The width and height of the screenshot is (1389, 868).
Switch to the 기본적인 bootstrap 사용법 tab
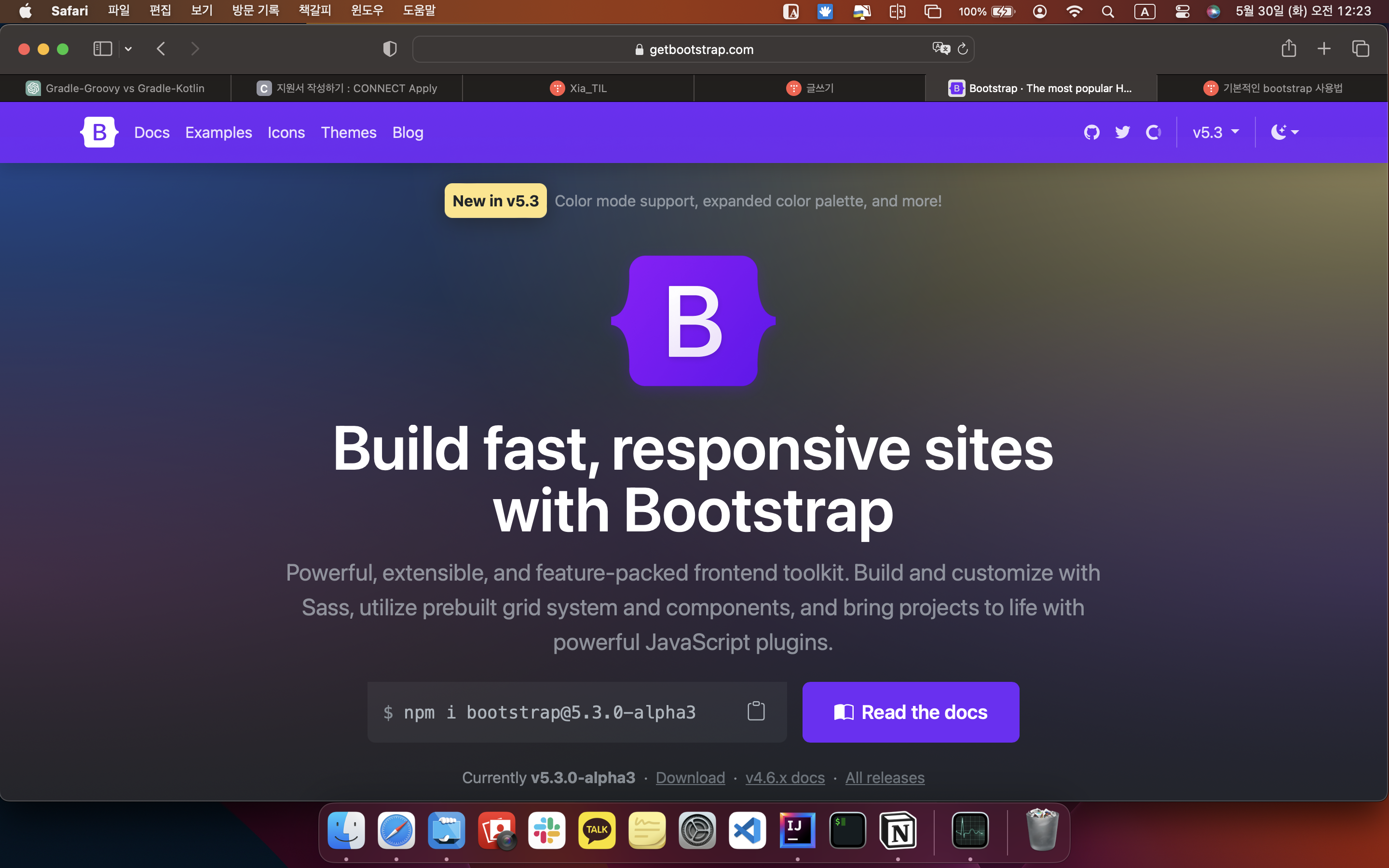click(x=1272, y=88)
